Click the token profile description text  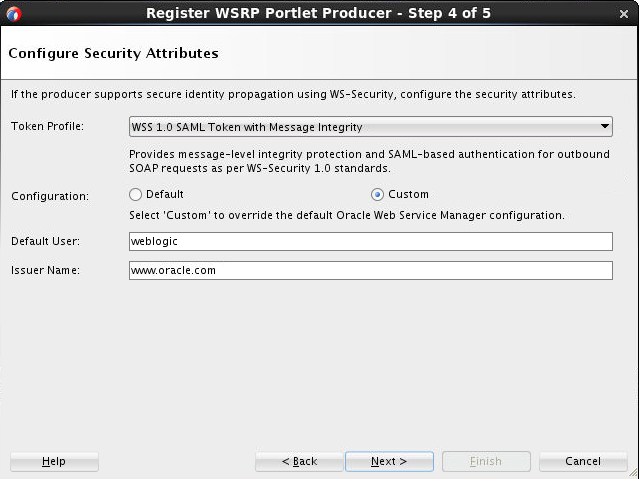coord(370,161)
